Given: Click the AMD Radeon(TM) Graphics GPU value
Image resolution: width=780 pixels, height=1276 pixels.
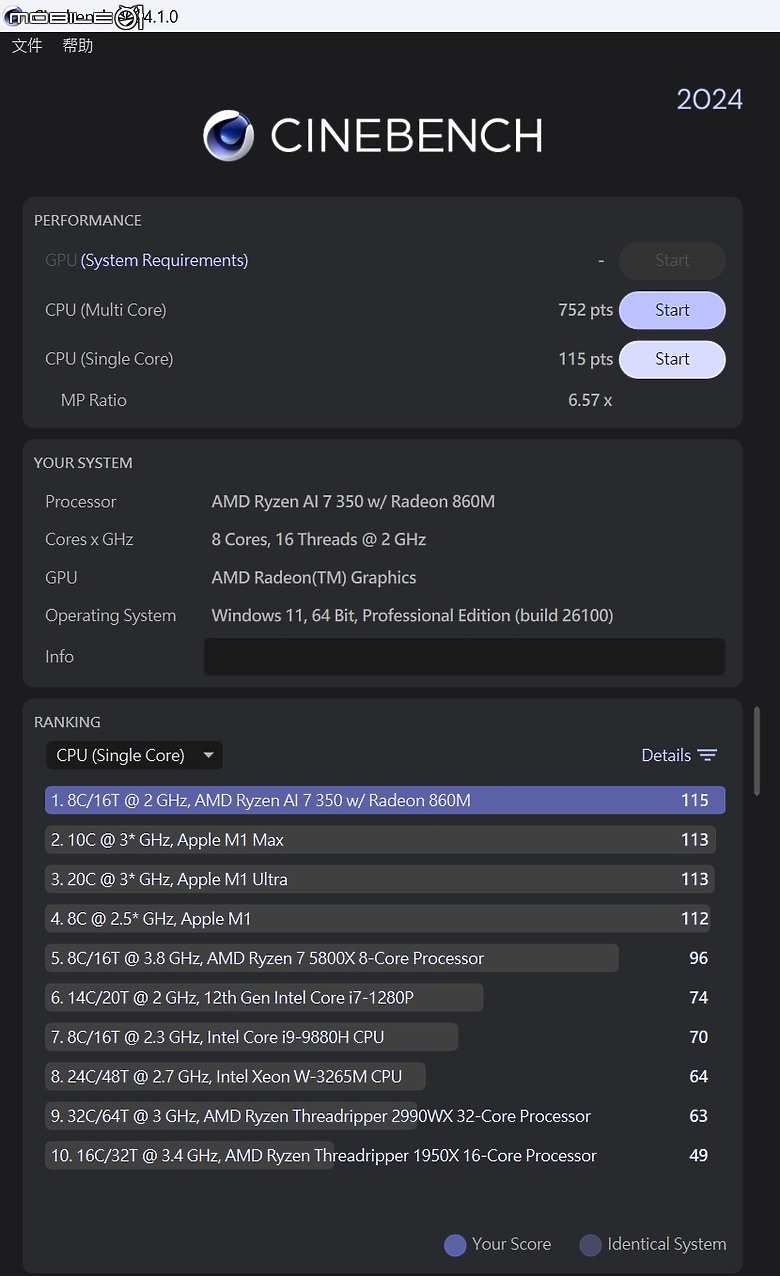Looking at the screenshot, I should click(x=314, y=577).
